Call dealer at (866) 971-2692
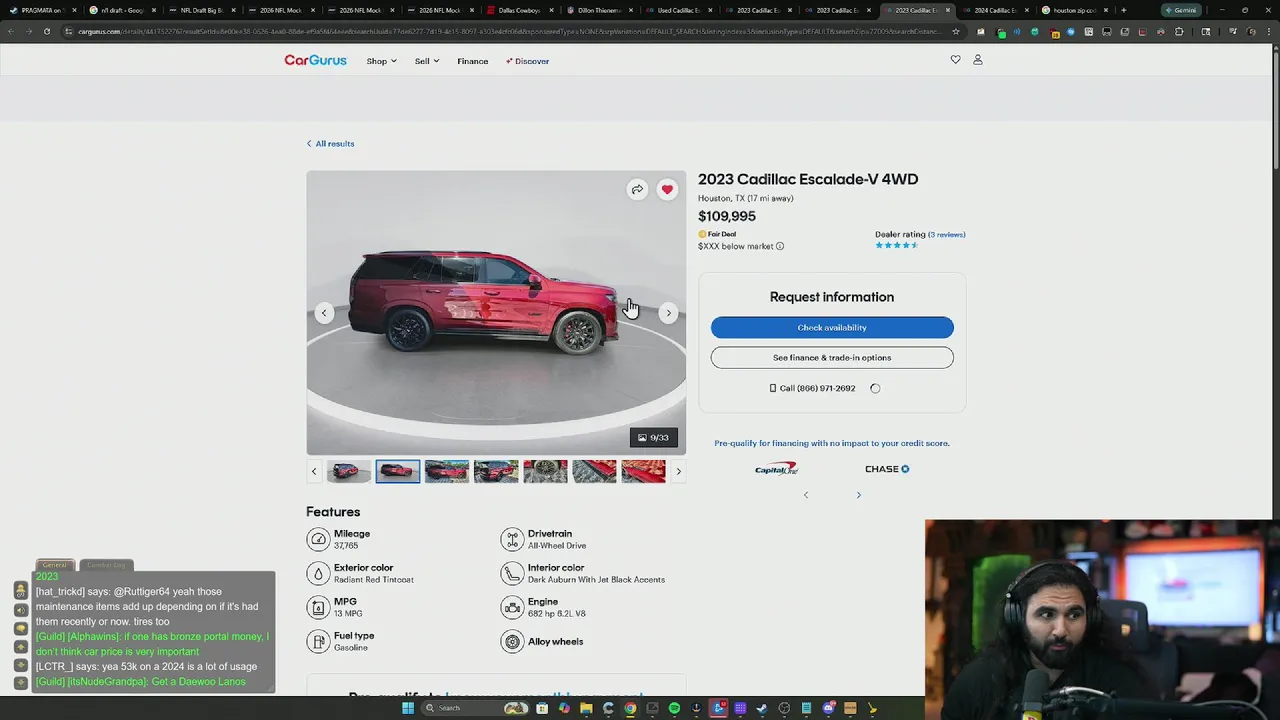 [812, 388]
